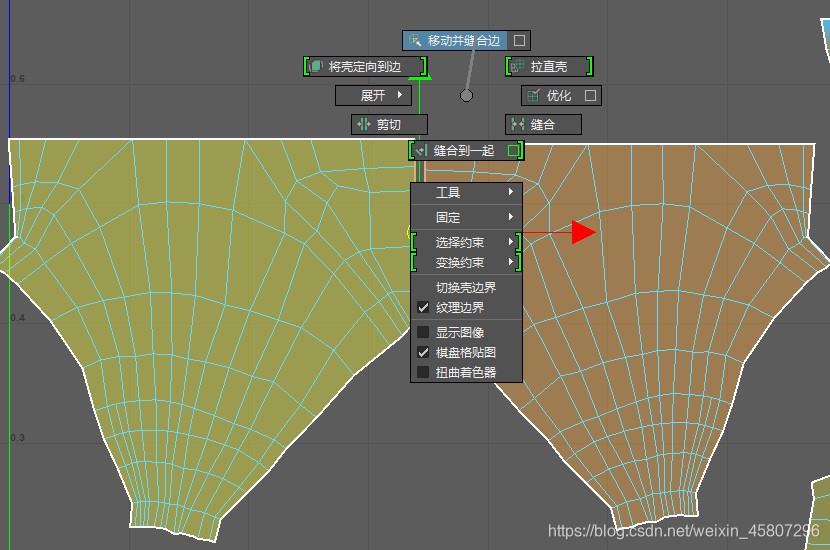Screen dimensions: 830x550
Task: Select the 将壳定向到边 marking menu entry
Action: 365,66
